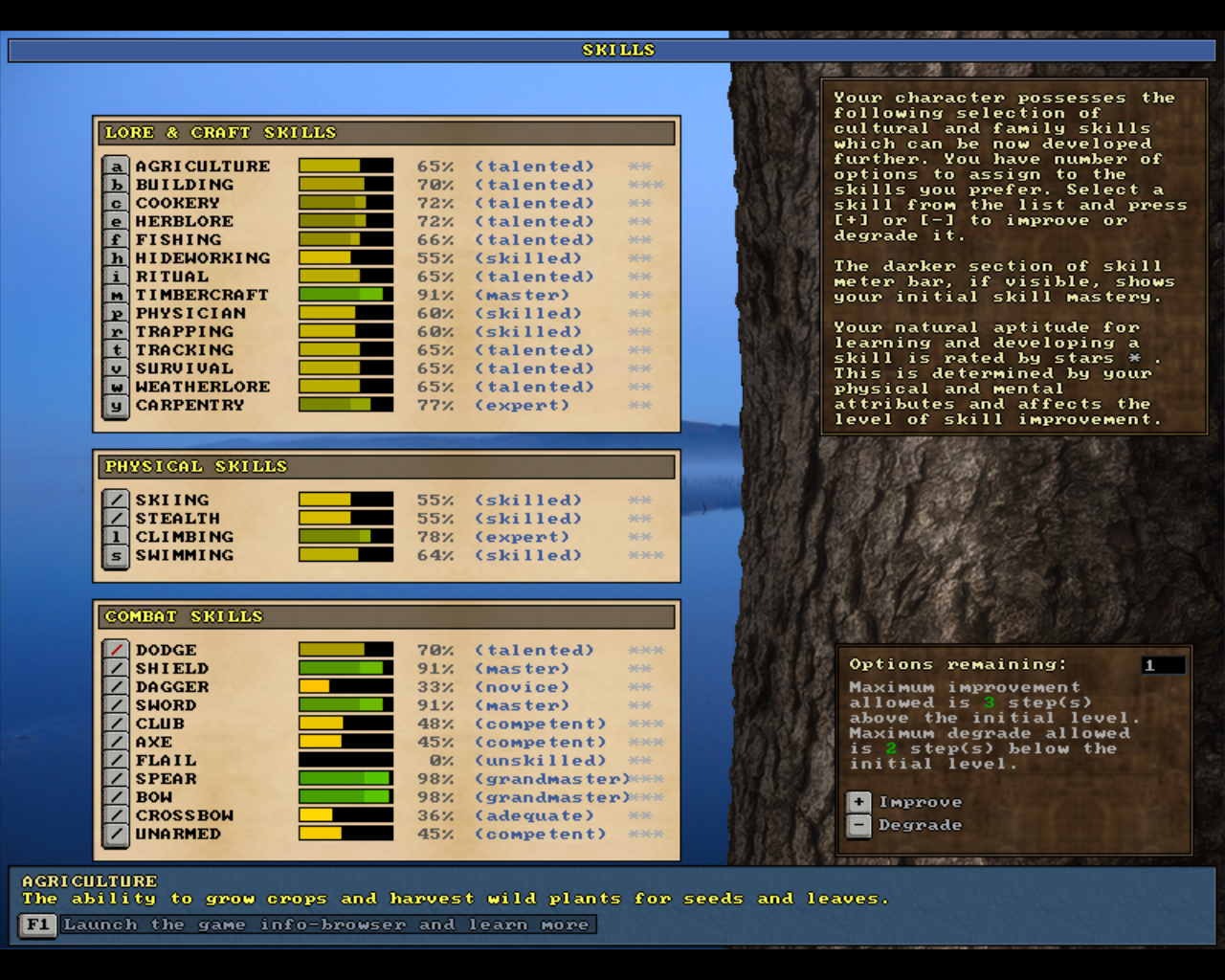The height and width of the screenshot is (980, 1225).
Task: Select the Stealth physical skill slash icon
Action: pos(116,519)
